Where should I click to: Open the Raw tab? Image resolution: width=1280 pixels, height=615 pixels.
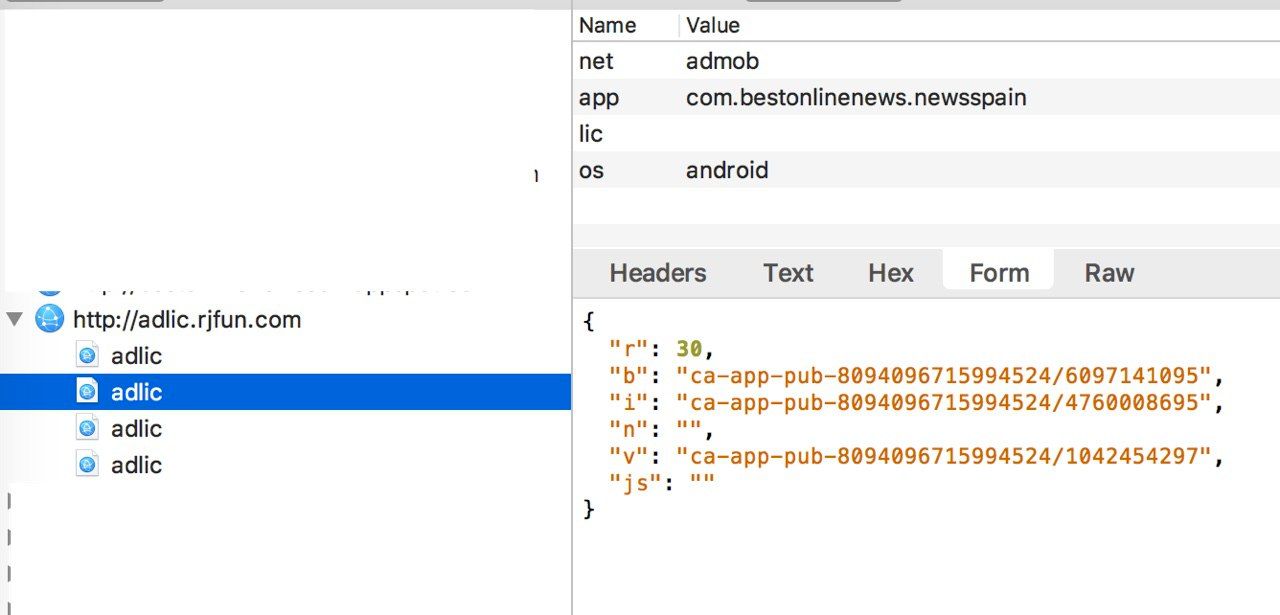pos(1109,273)
